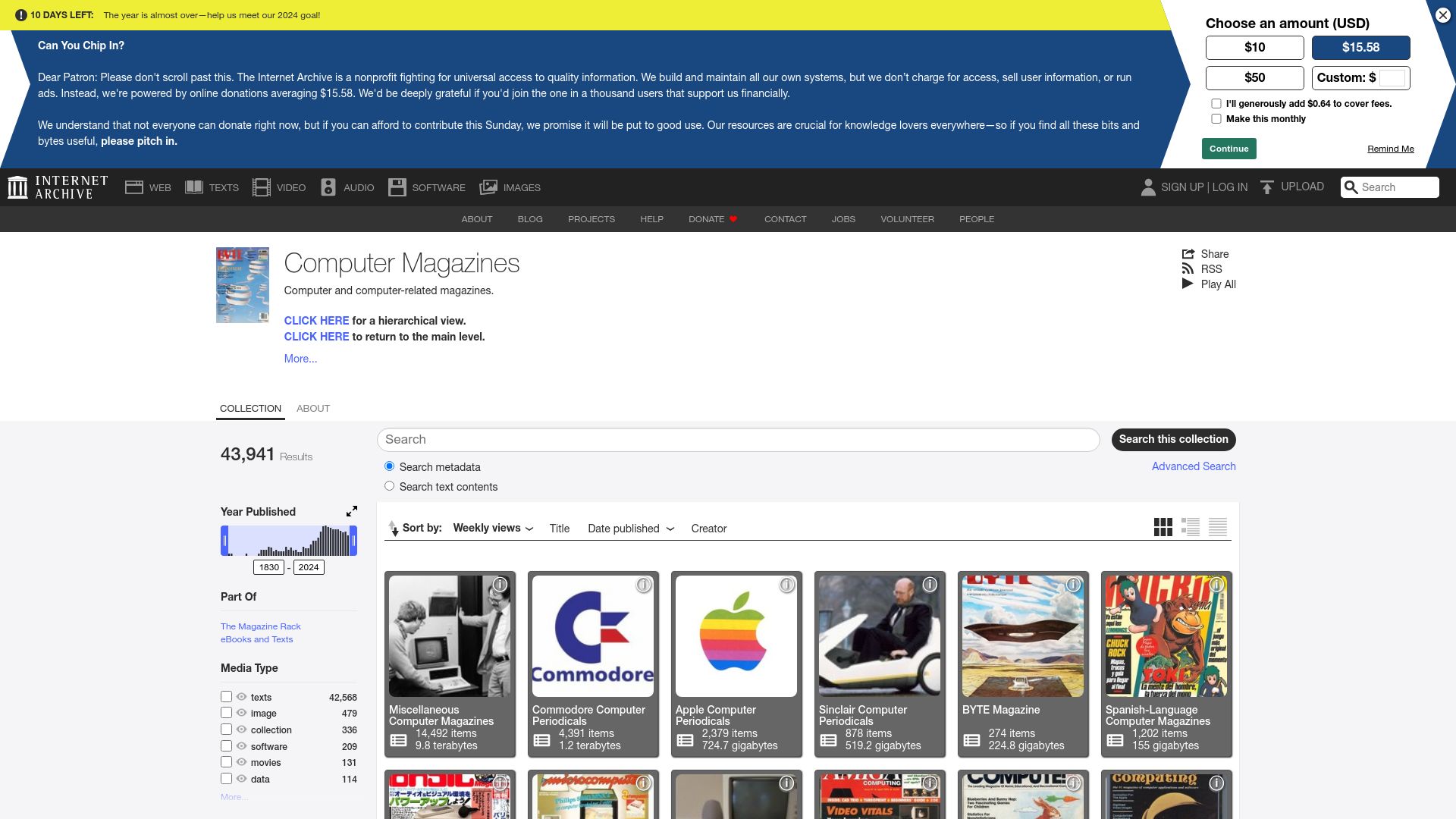Show info for BYTE Magazine tile
Screen dimensions: 1456x819
[1073, 585]
